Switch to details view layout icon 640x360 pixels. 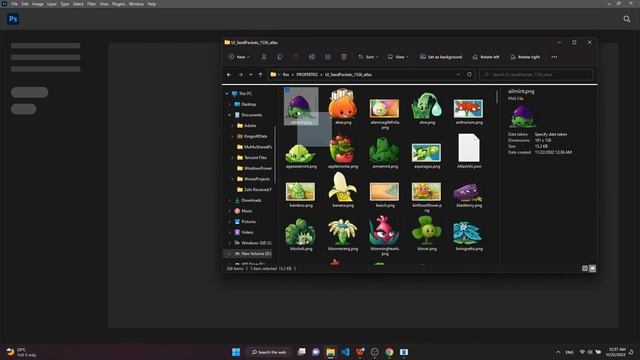[585, 268]
